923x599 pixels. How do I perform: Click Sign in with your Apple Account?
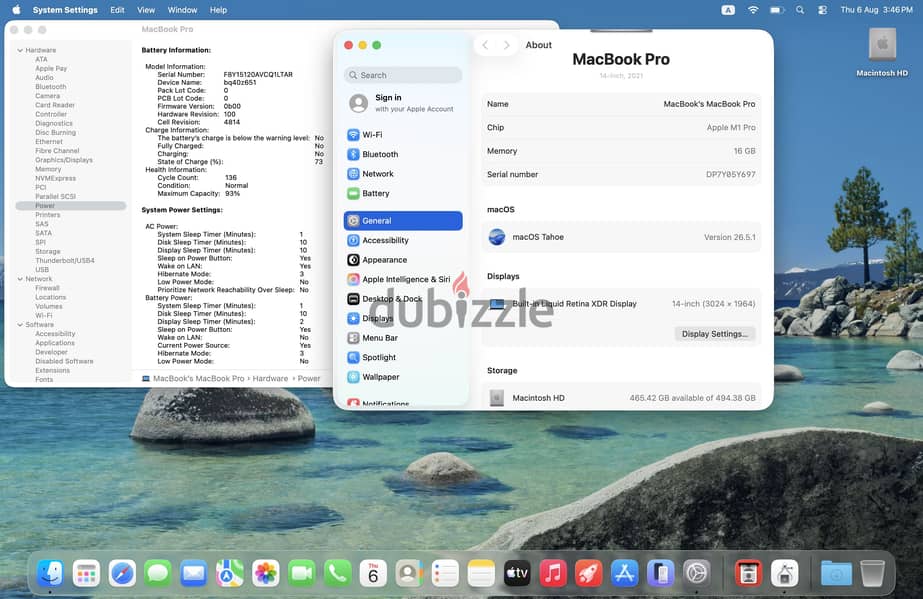coord(403,103)
